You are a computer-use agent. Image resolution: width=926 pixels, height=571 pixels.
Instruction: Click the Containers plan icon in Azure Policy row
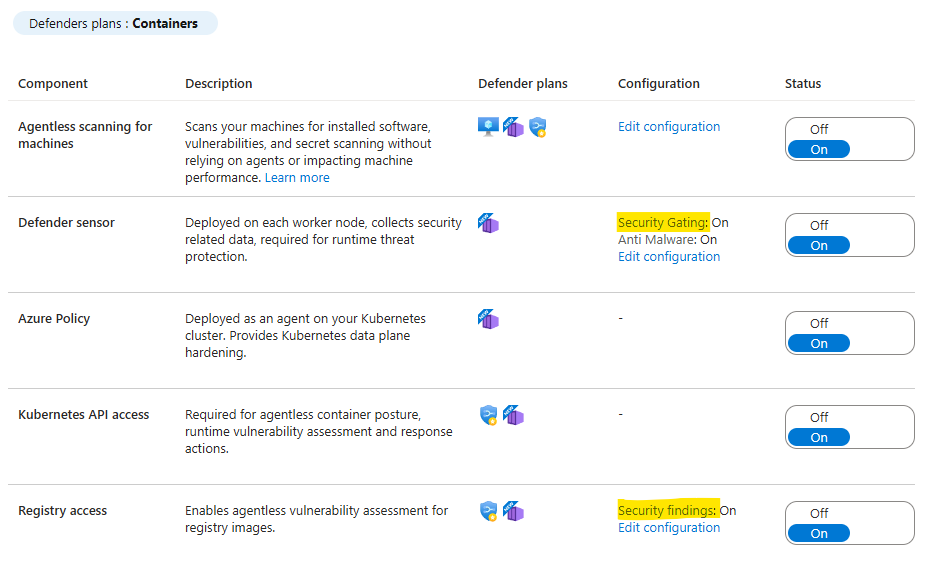point(488,319)
